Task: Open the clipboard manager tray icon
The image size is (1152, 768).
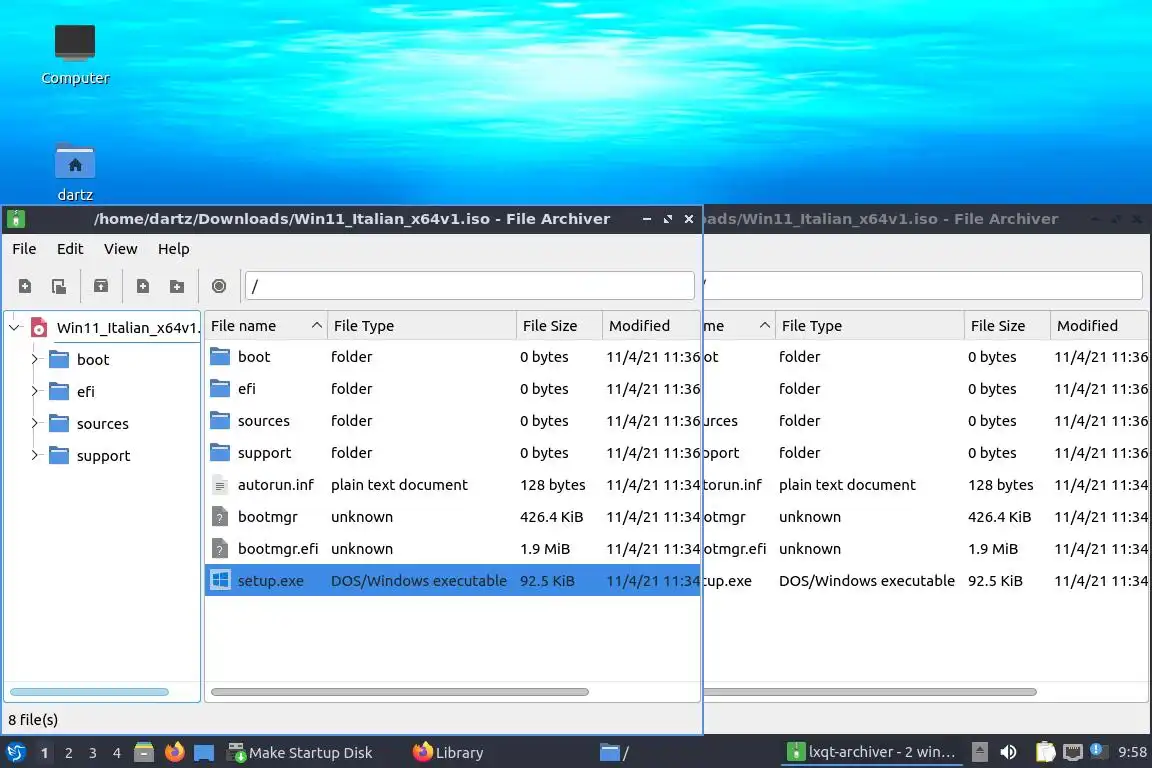Action: pos(1045,752)
